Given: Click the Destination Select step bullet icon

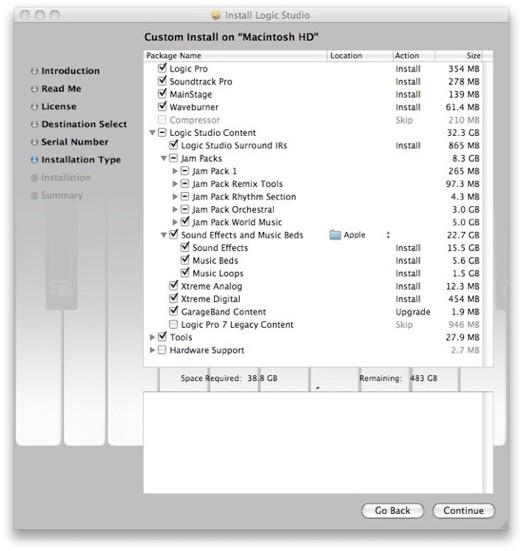Looking at the screenshot, I should coord(34,124).
